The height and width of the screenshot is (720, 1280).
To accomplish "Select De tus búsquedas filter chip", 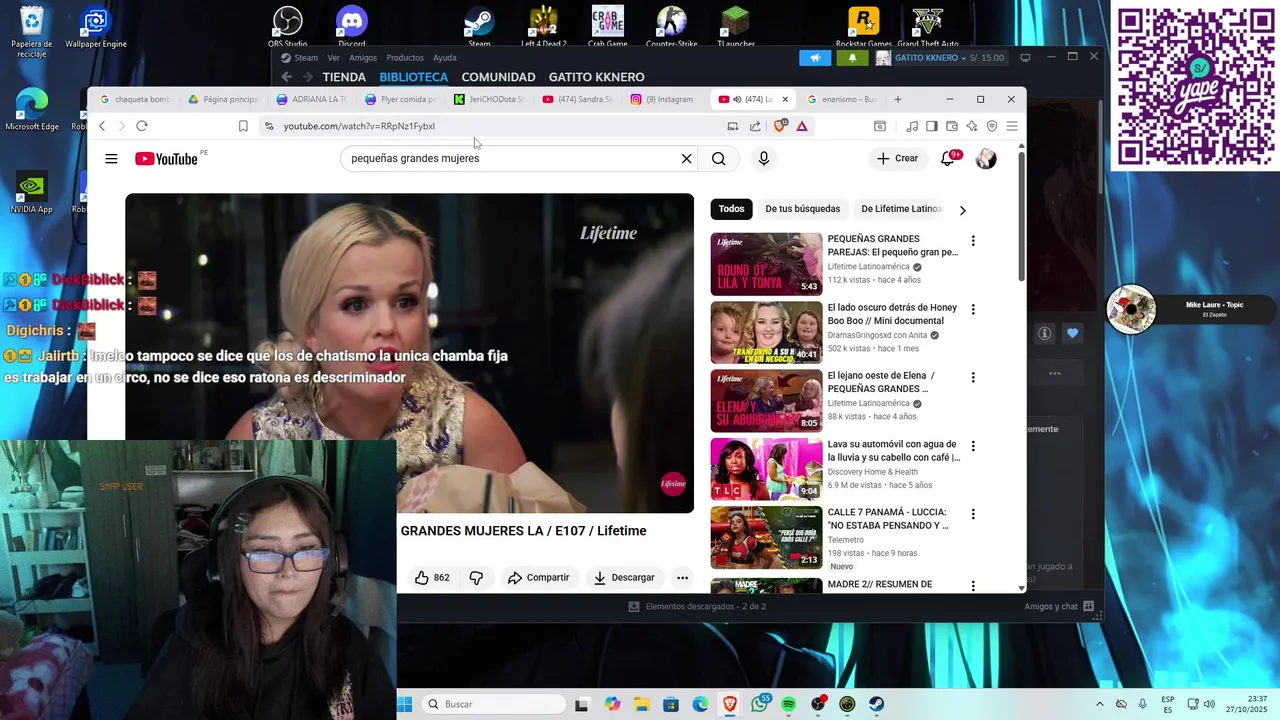I will click(x=802, y=209).
